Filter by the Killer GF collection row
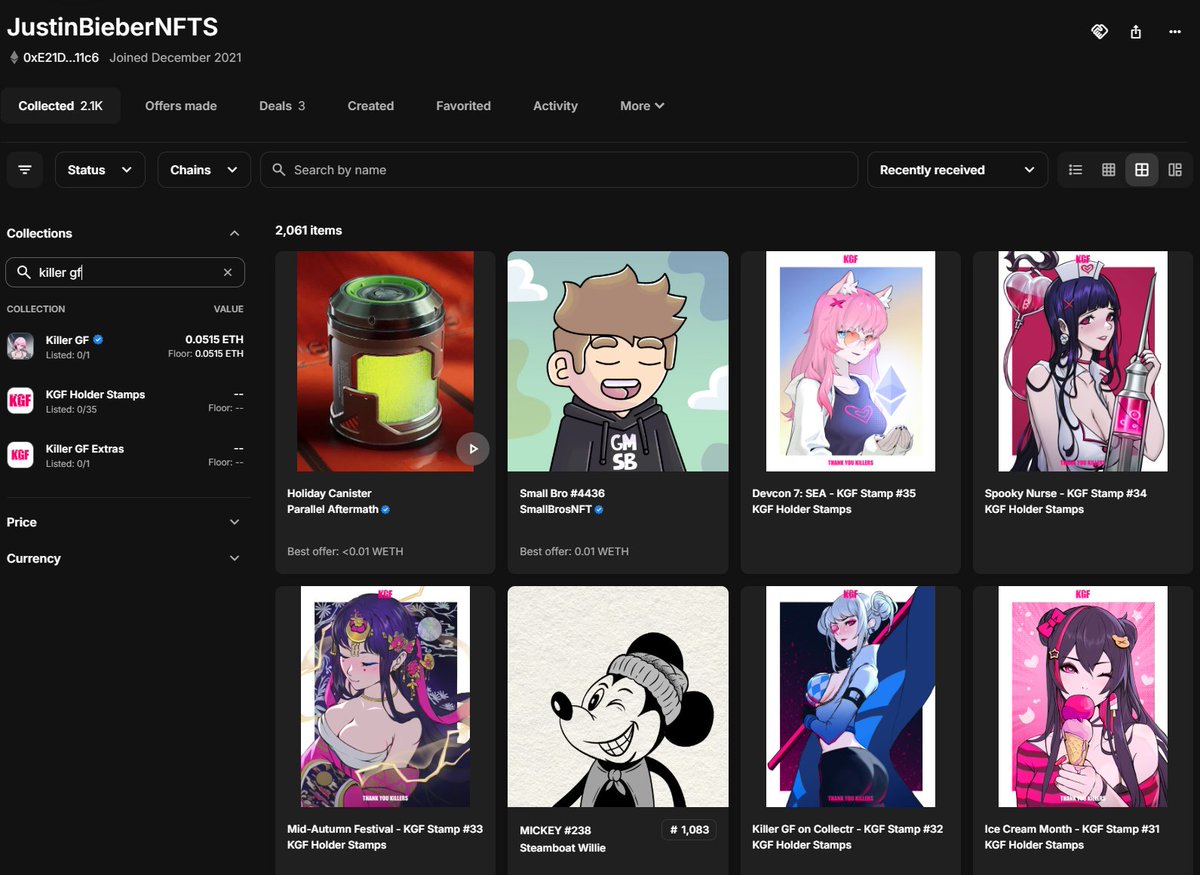 coord(125,346)
